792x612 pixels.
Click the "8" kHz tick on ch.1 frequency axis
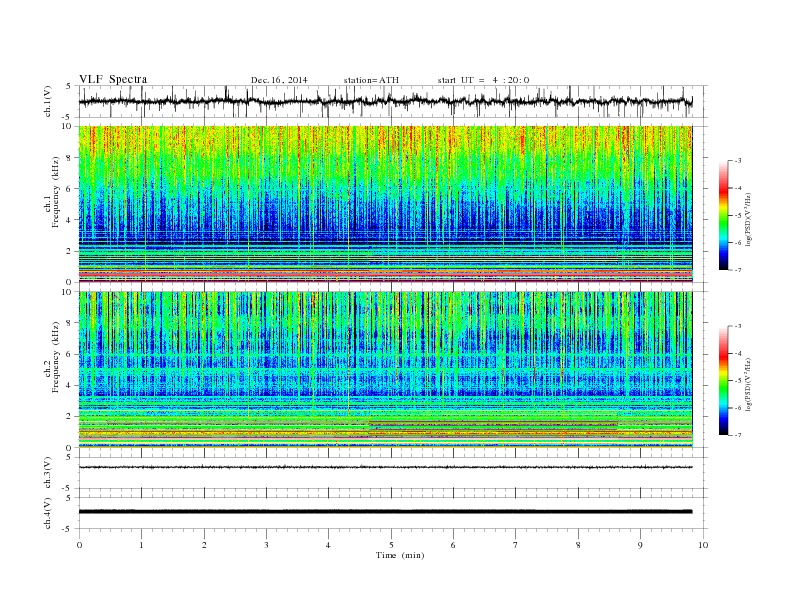[x=69, y=158]
